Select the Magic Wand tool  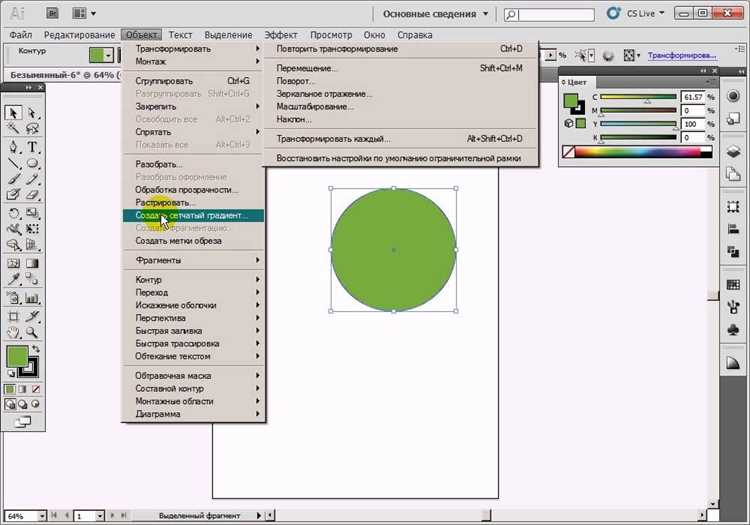coord(13,128)
